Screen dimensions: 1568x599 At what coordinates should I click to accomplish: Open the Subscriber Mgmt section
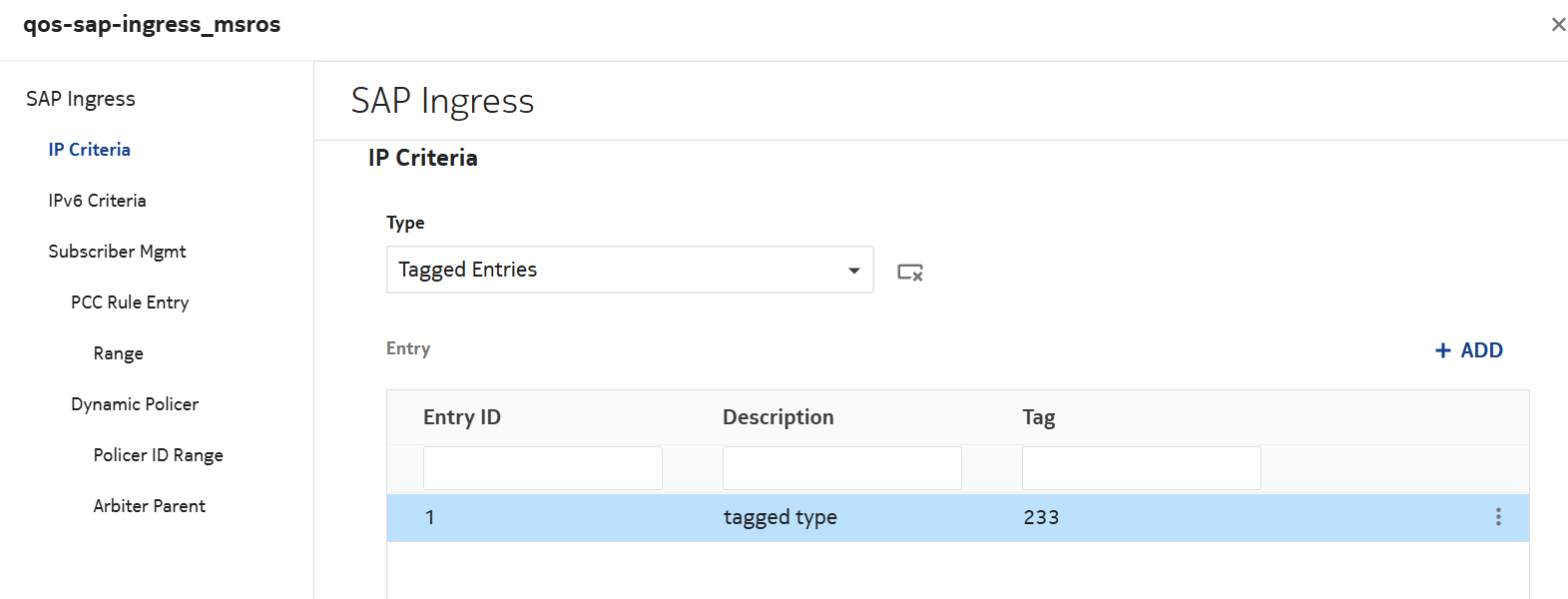pyautogui.click(x=117, y=252)
